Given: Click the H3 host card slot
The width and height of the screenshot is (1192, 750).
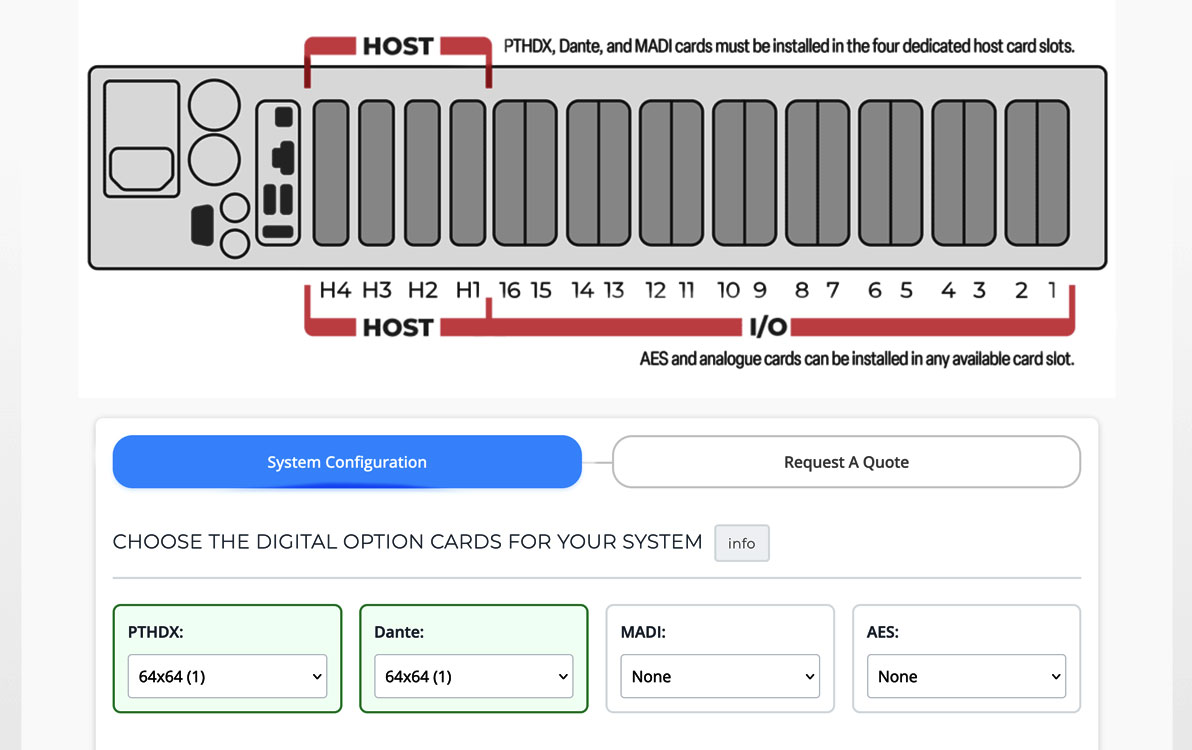Looking at the screenshot, I should 376,173.
